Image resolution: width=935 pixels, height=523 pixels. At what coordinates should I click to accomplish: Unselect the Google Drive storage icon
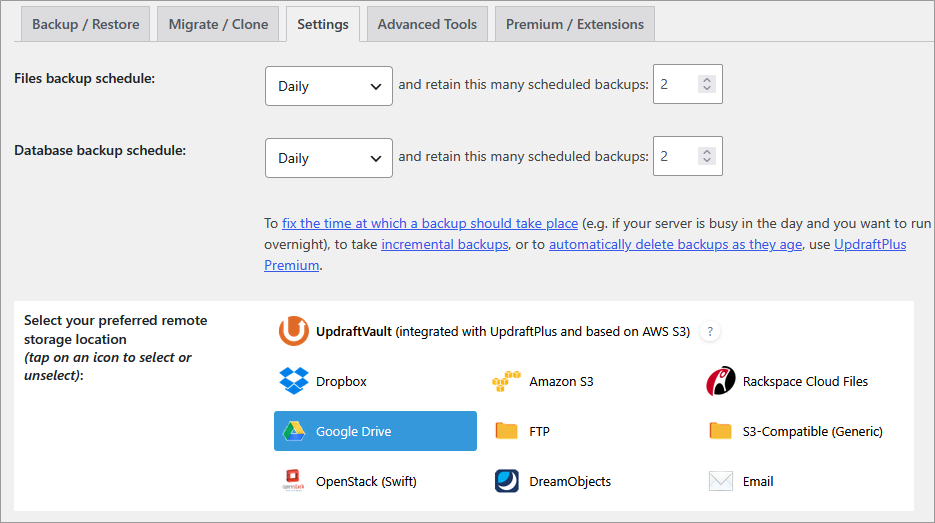(293, 431)
